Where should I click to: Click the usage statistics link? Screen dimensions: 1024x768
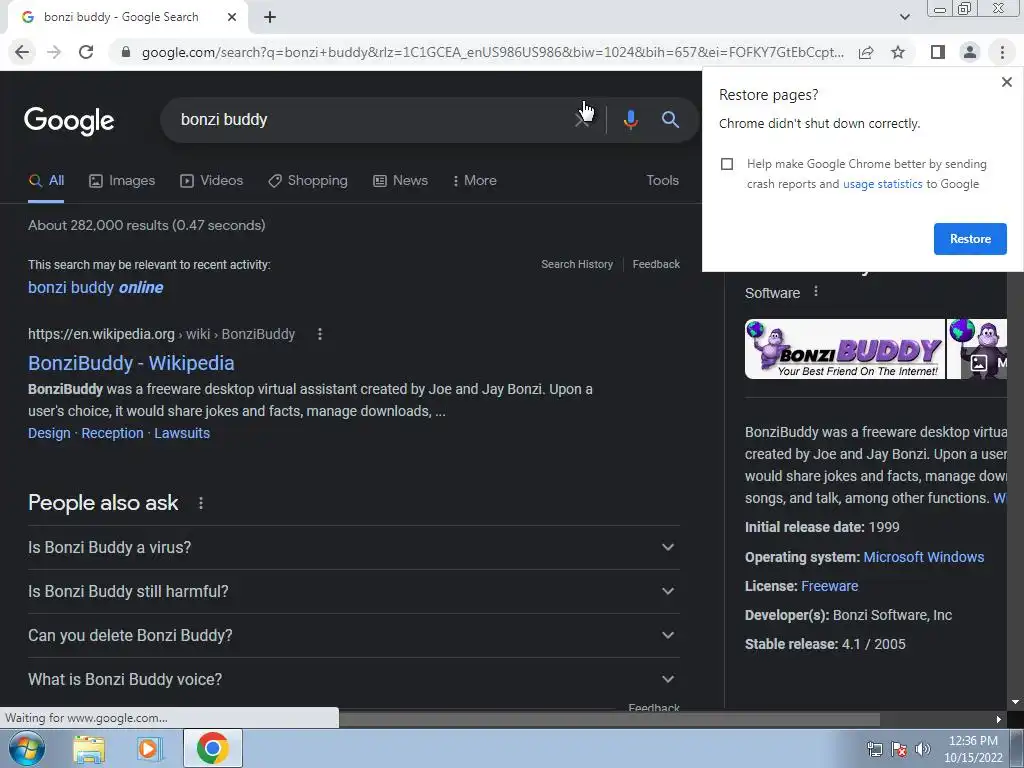click(x=882, y=184)
